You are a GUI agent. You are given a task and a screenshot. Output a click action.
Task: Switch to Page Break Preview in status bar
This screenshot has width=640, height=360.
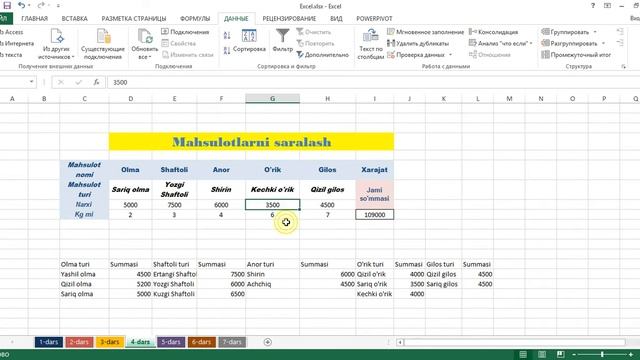pos(560,354)
